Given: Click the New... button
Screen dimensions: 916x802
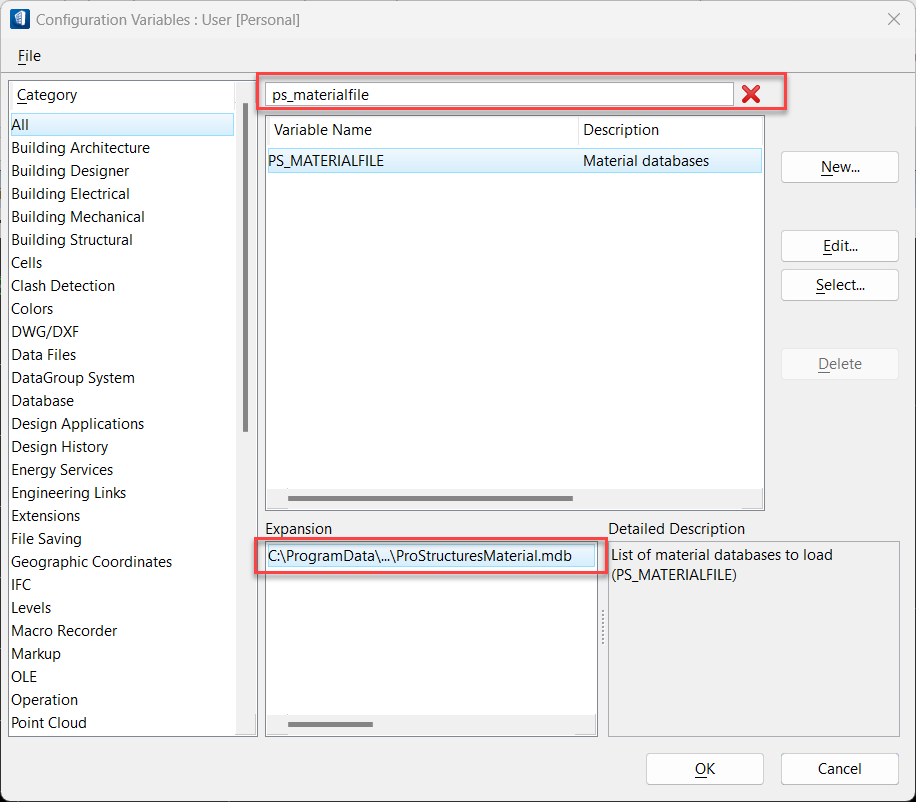Looking at the screenshot, I should [839, 167].
